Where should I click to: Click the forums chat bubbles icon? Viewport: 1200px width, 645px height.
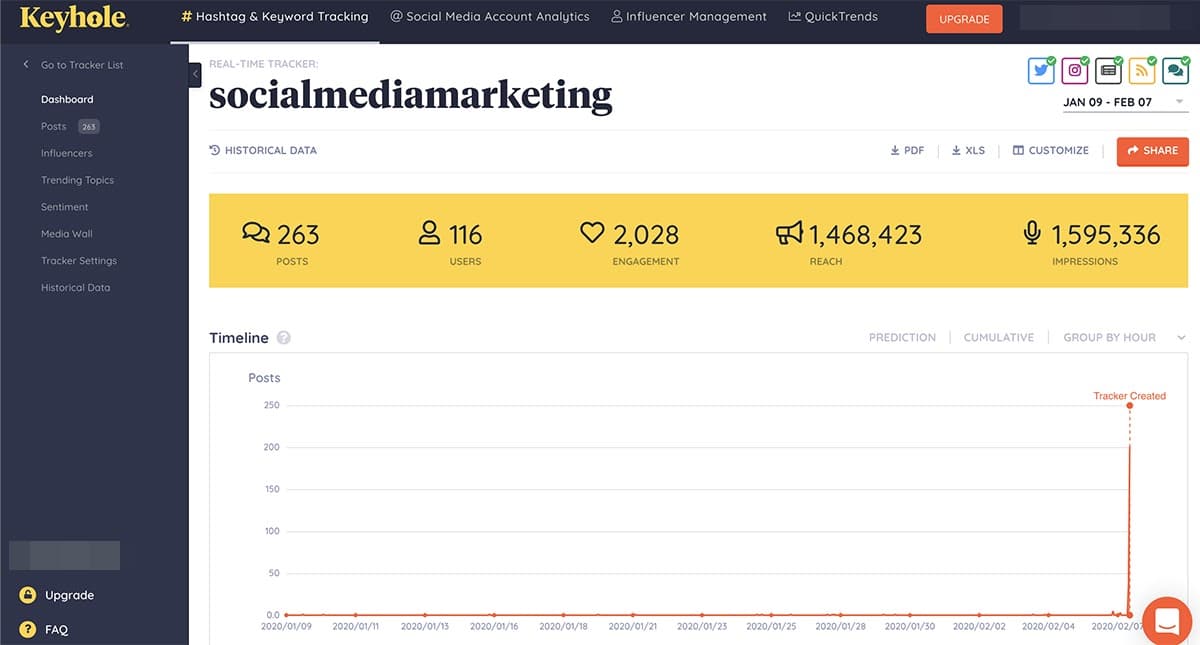click(x=1174, y=70)
